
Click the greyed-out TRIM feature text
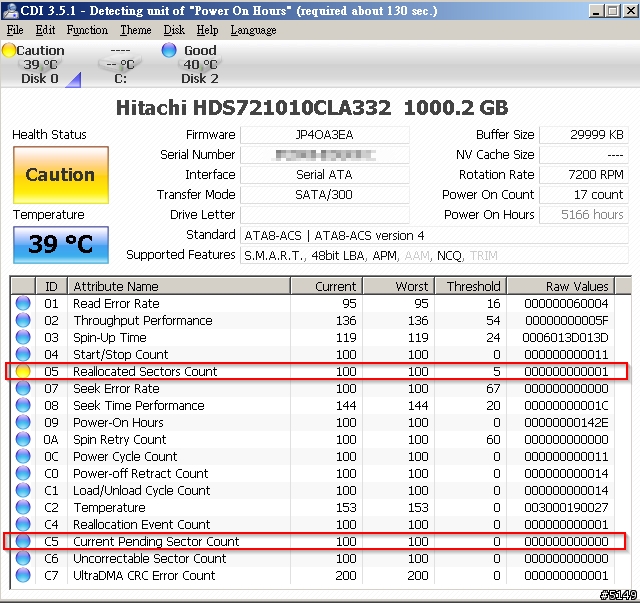pos(484,256)
